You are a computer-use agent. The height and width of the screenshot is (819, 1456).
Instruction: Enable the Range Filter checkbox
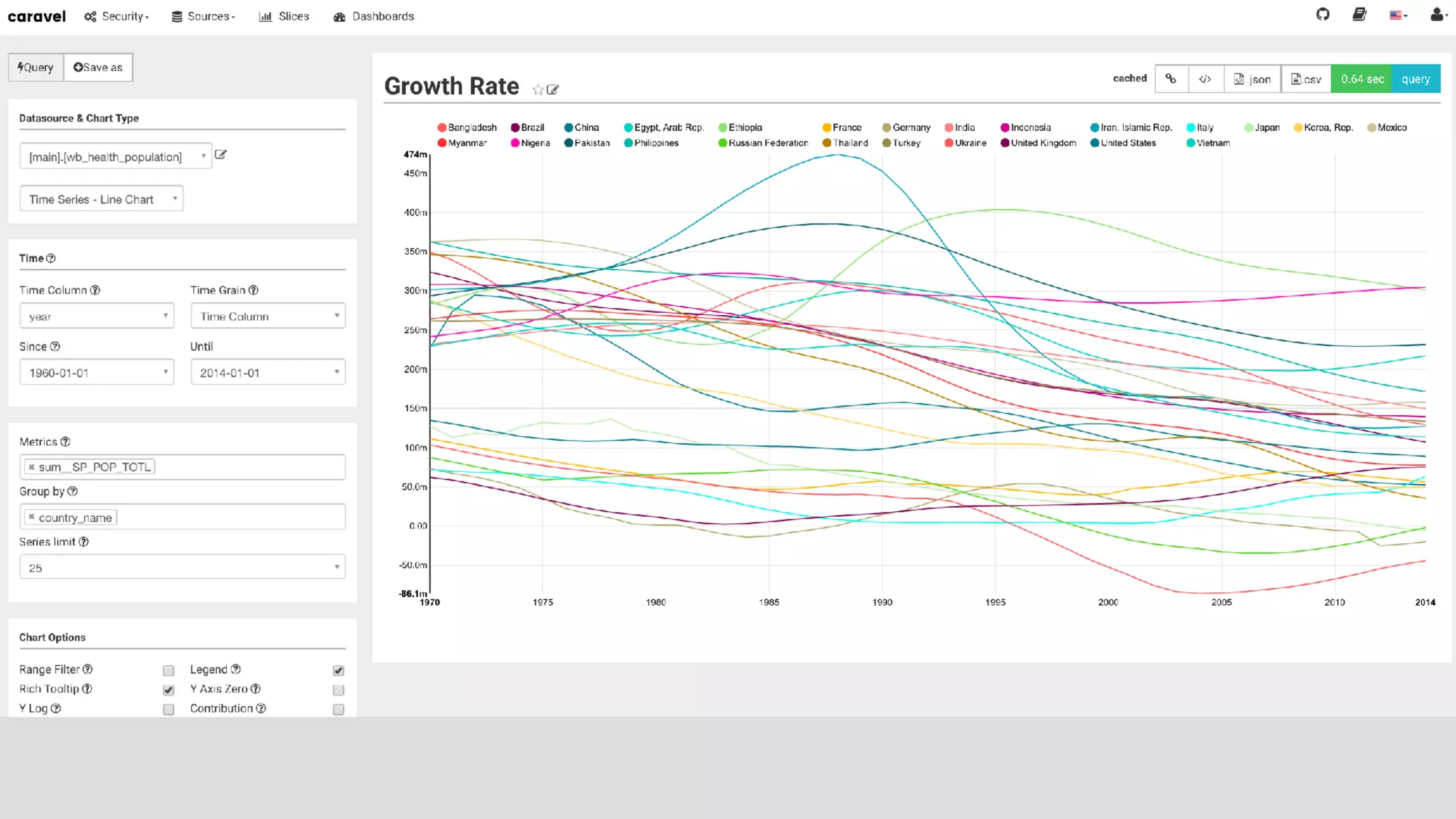168,670
